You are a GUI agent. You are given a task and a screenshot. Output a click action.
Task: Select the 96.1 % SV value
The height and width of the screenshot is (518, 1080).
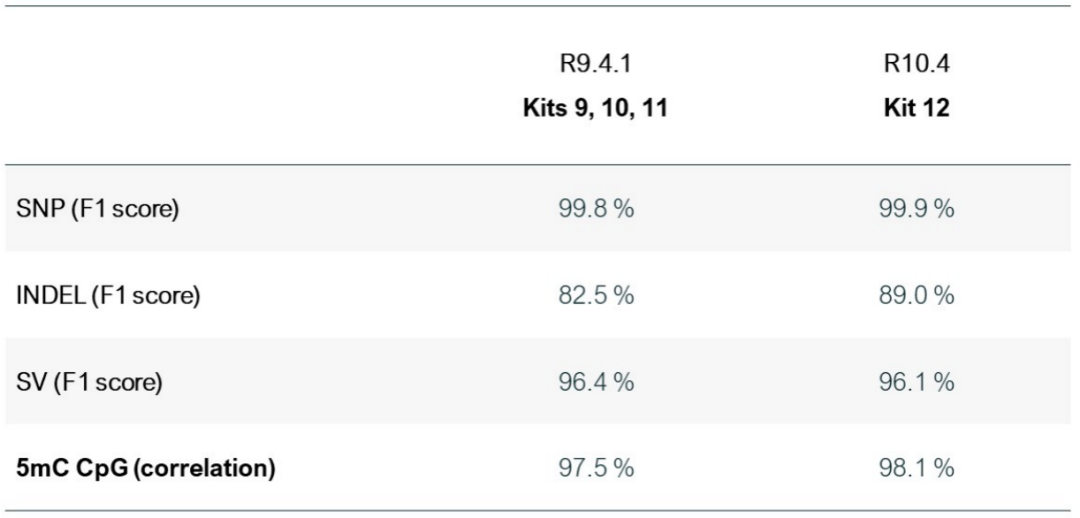917,382
